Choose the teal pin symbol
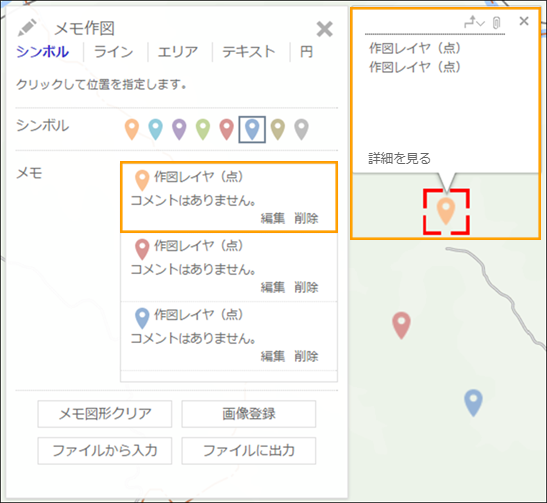The height and width of the screenshot is (503, 547). point(156,129)
